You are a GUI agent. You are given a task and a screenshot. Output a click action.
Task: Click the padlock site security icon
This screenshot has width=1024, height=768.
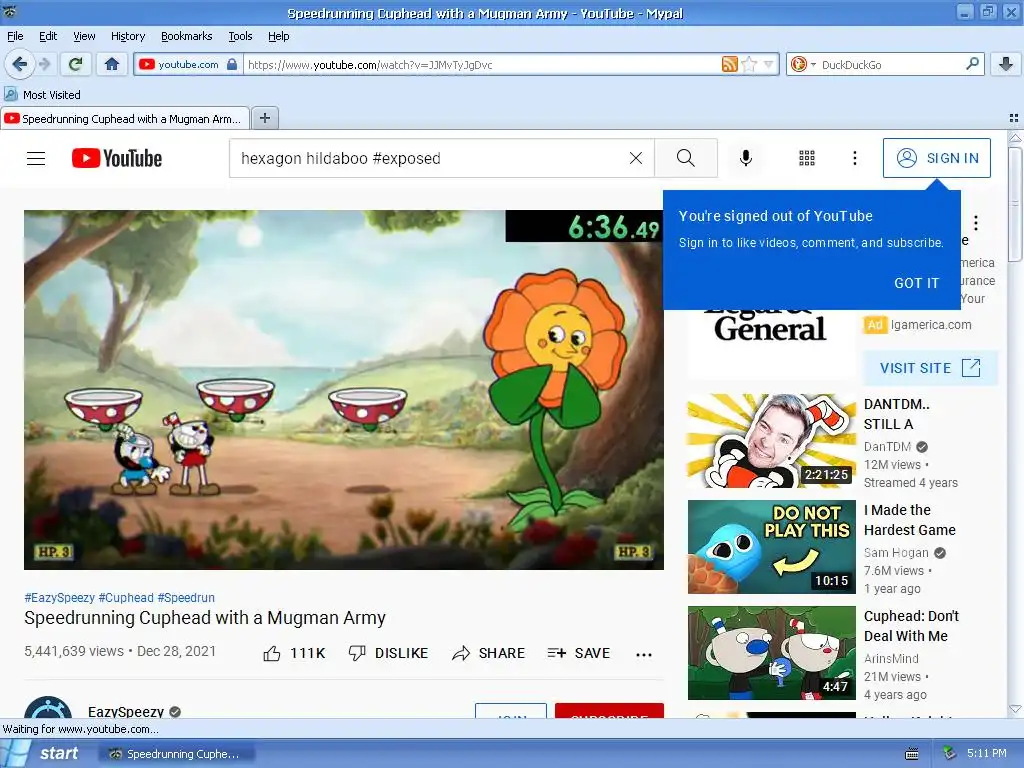tap(232, 64)
